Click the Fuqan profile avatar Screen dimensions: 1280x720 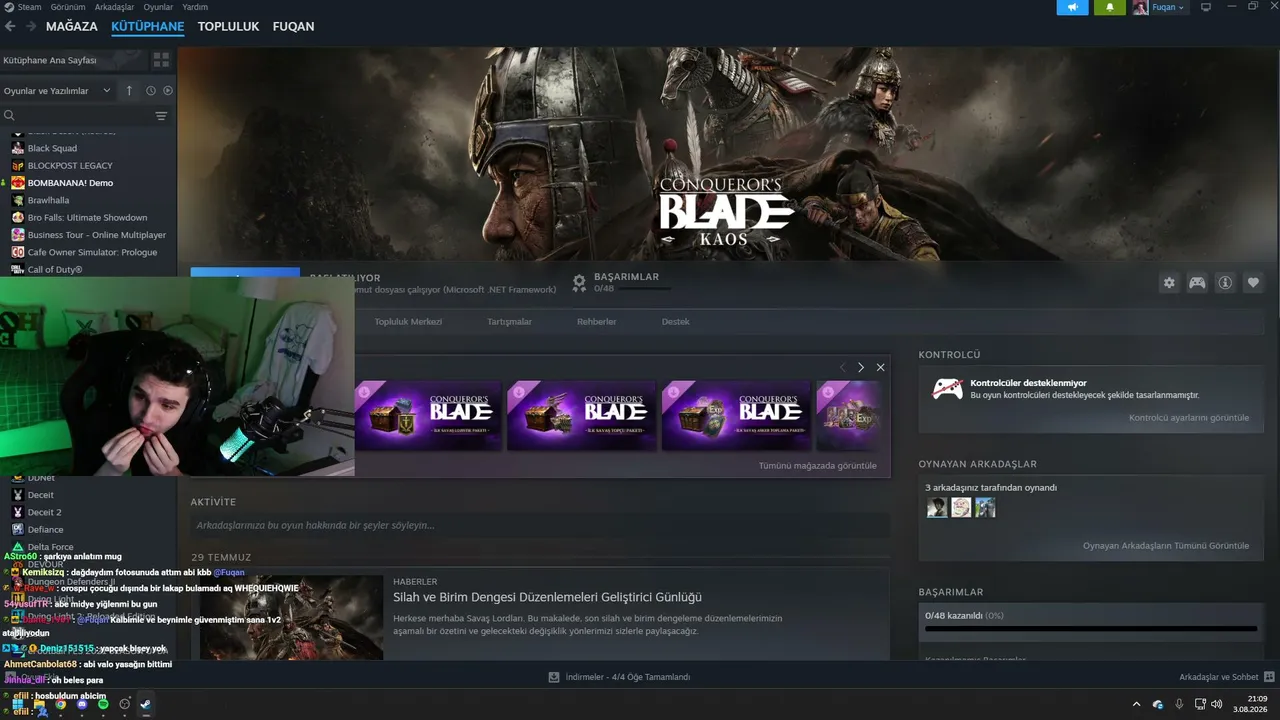pos(1140,7)
